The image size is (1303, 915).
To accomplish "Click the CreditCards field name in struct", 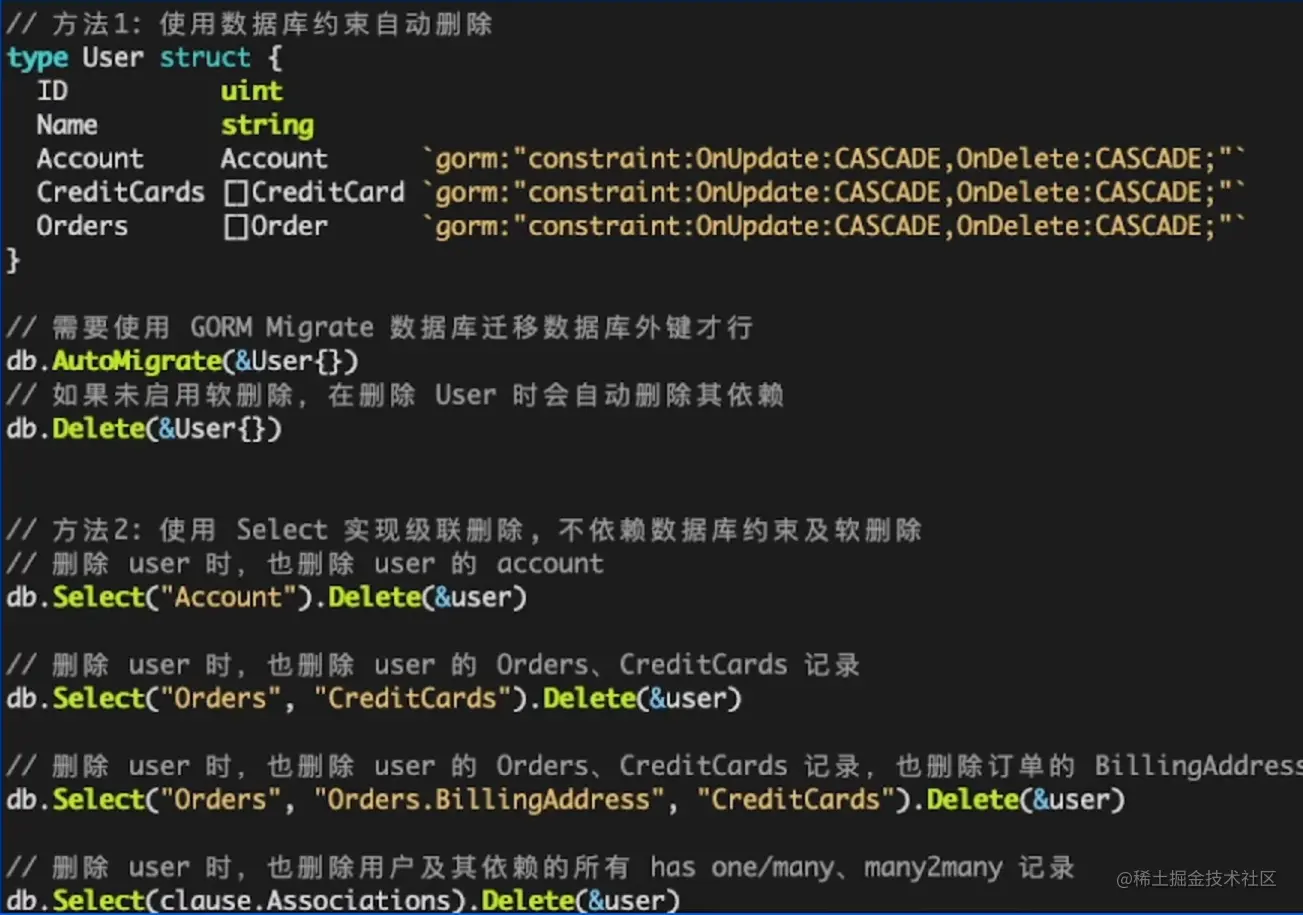I will [x=120, y=192].
